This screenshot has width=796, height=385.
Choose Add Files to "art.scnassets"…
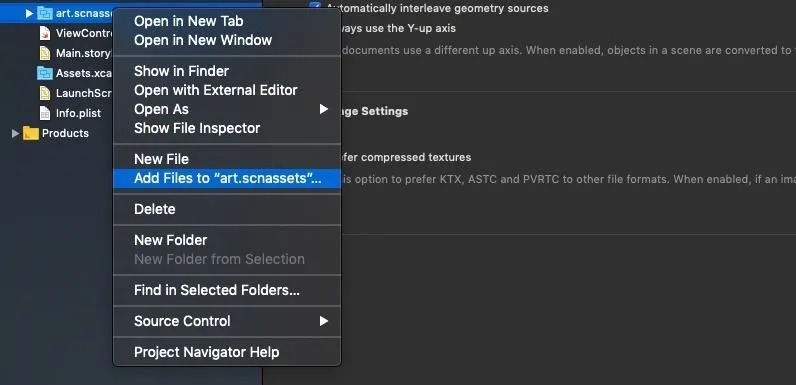[x=227, y=178]
